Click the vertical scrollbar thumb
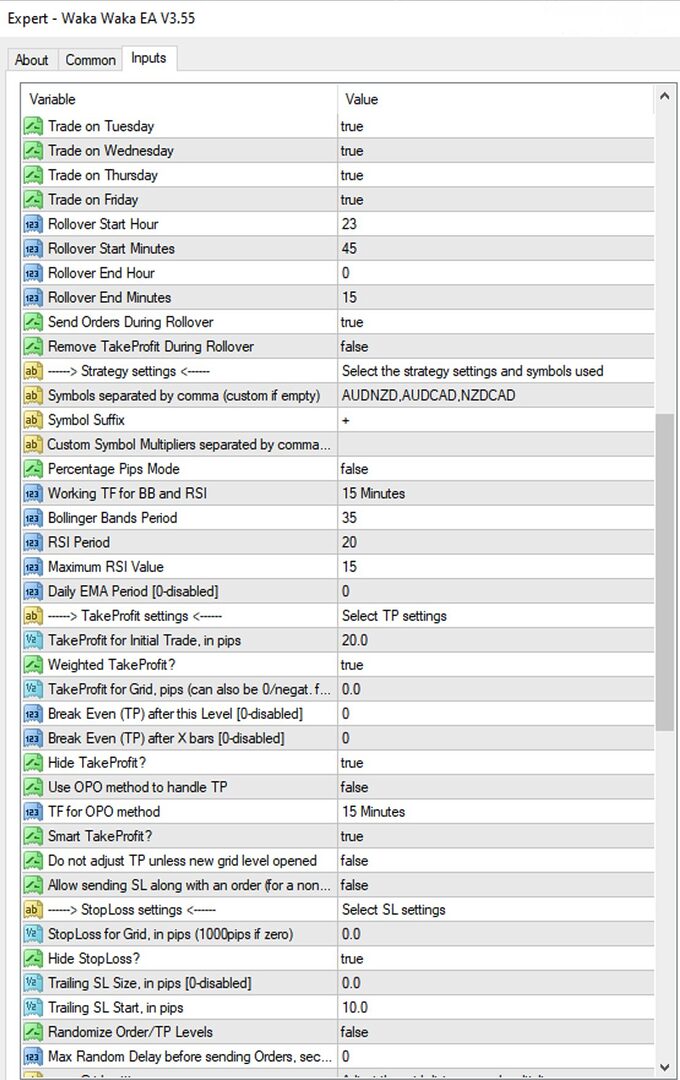 [664, 572]
